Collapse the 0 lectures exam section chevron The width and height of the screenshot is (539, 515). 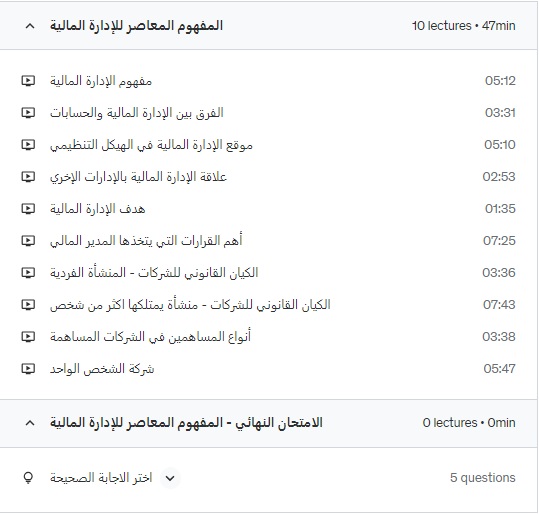click(30, 423)
